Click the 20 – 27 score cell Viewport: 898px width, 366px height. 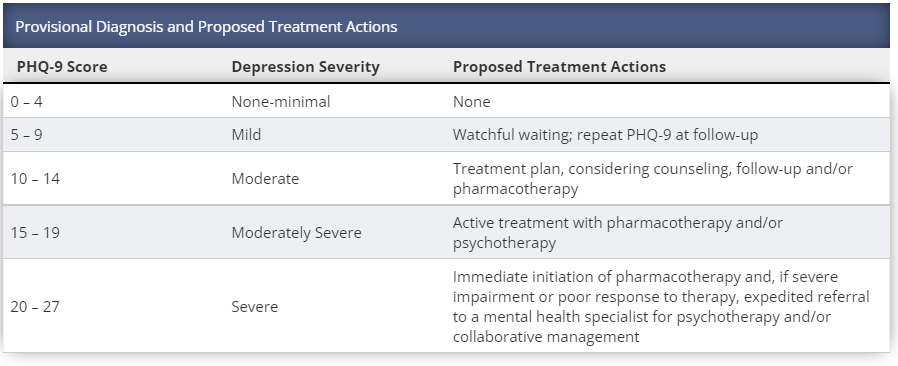(35, 307)
